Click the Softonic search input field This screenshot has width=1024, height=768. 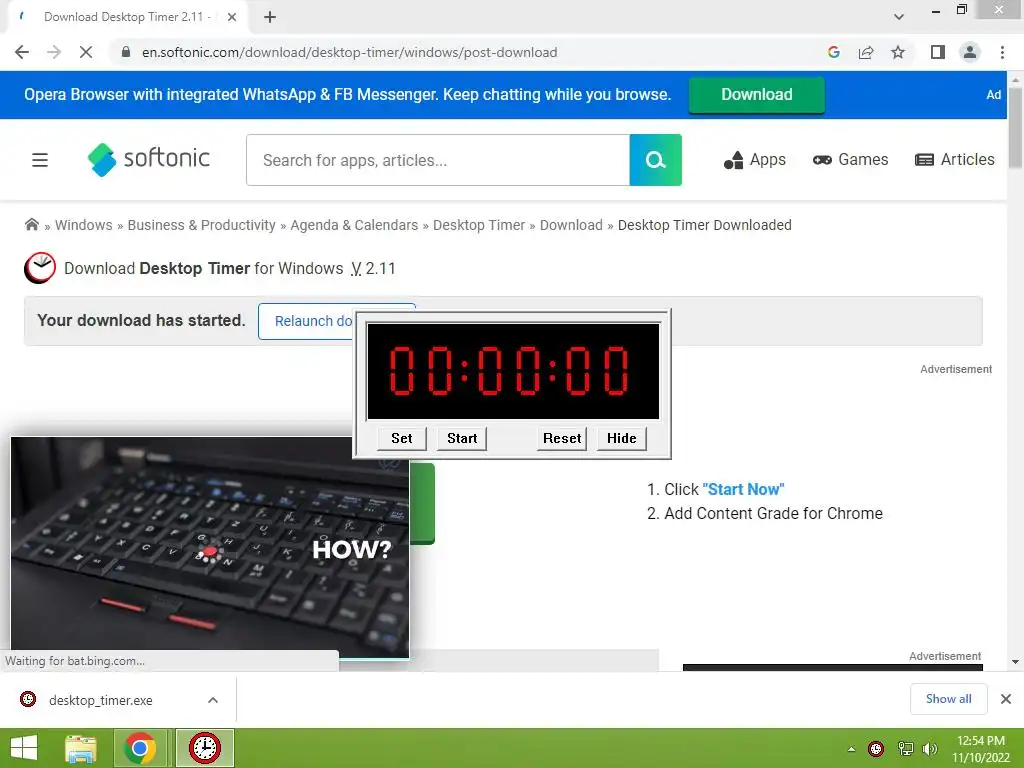pyautogui.click(x=438, y=160)
